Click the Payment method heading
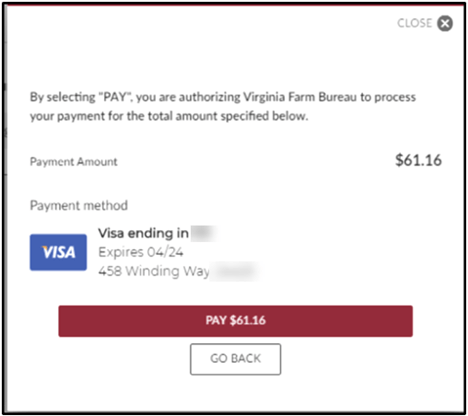 point(79,205)
